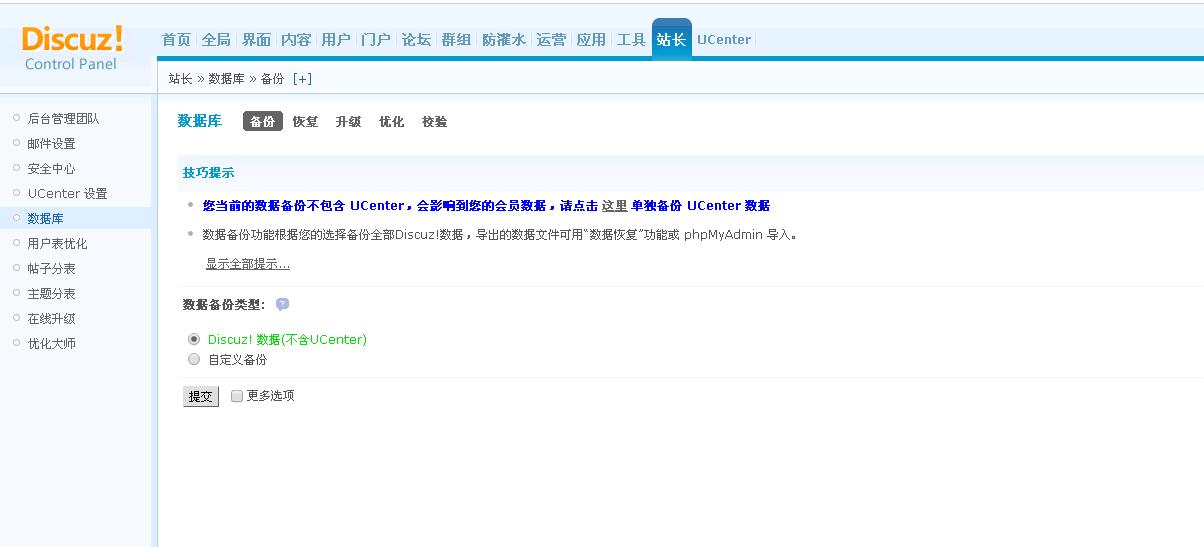This screenshot has height=547, width=1204.
Task: Go to the 门户 navigation tab
Action: (x=376, y=39)
